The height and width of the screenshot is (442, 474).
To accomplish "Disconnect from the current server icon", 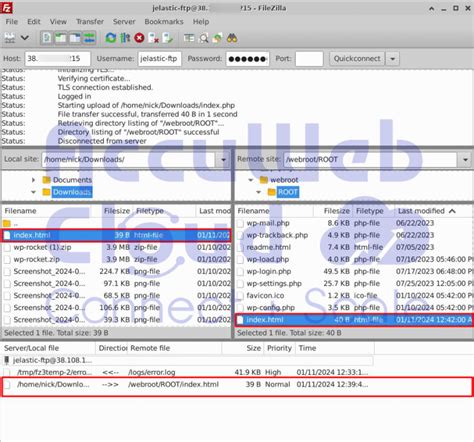I will [x=154, y=38].
